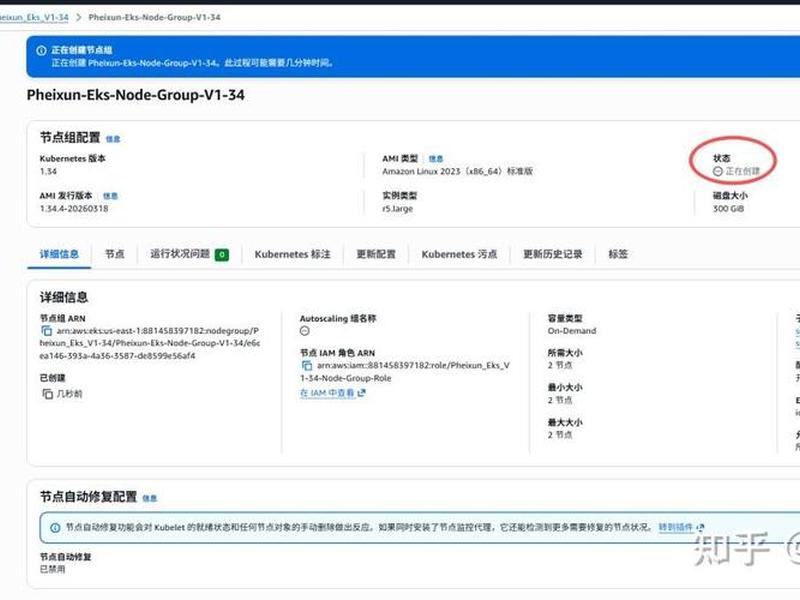Click the 正在创建 status text
Image resolution: width=800 pixels, height=600 pixels.
(x=743, y=171)
